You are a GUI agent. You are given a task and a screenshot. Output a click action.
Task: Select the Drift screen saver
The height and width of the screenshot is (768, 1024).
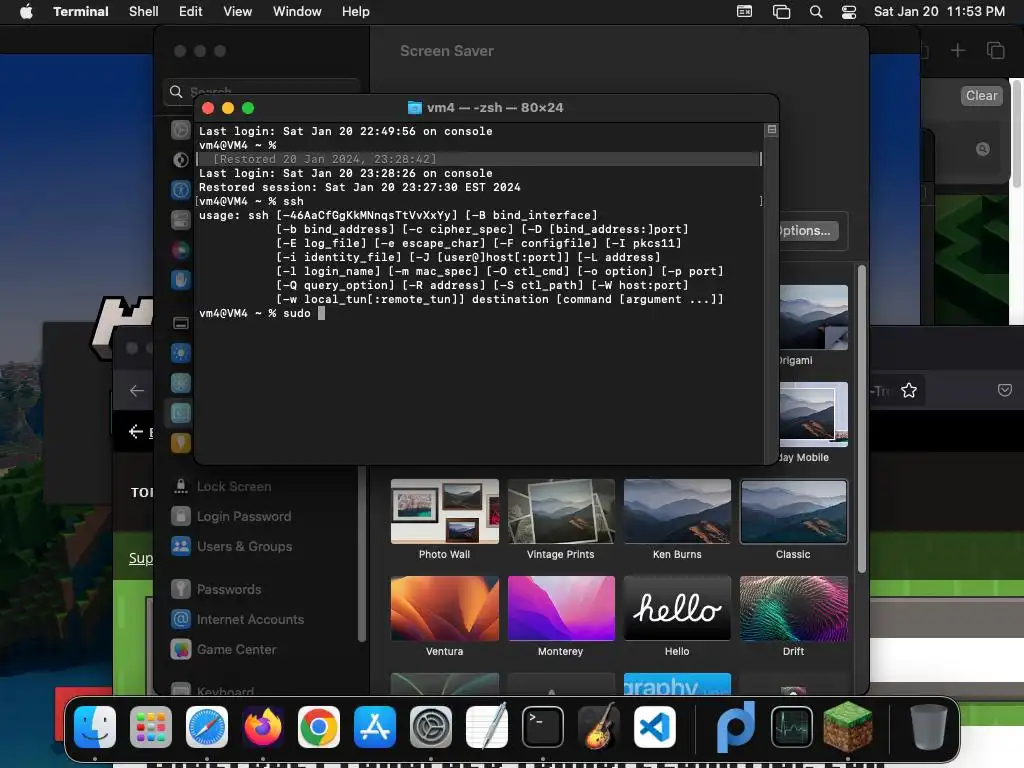793,609
